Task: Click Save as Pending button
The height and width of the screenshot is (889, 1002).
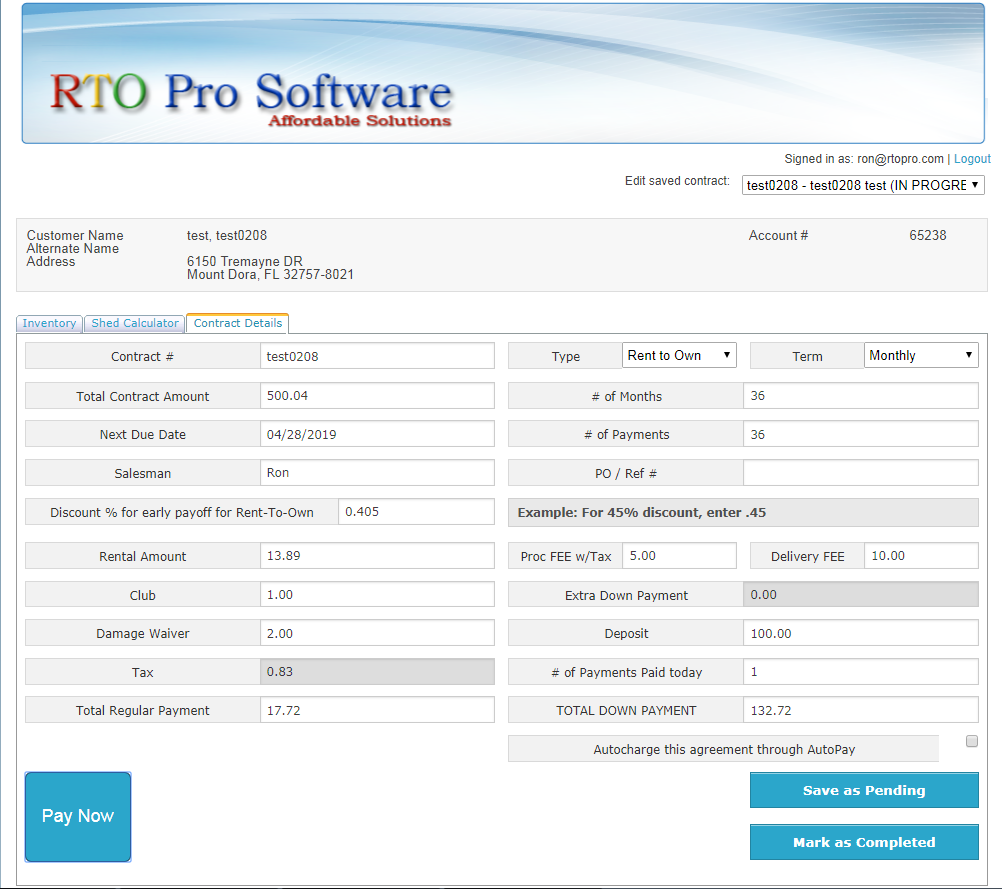Action: [863, 790]
